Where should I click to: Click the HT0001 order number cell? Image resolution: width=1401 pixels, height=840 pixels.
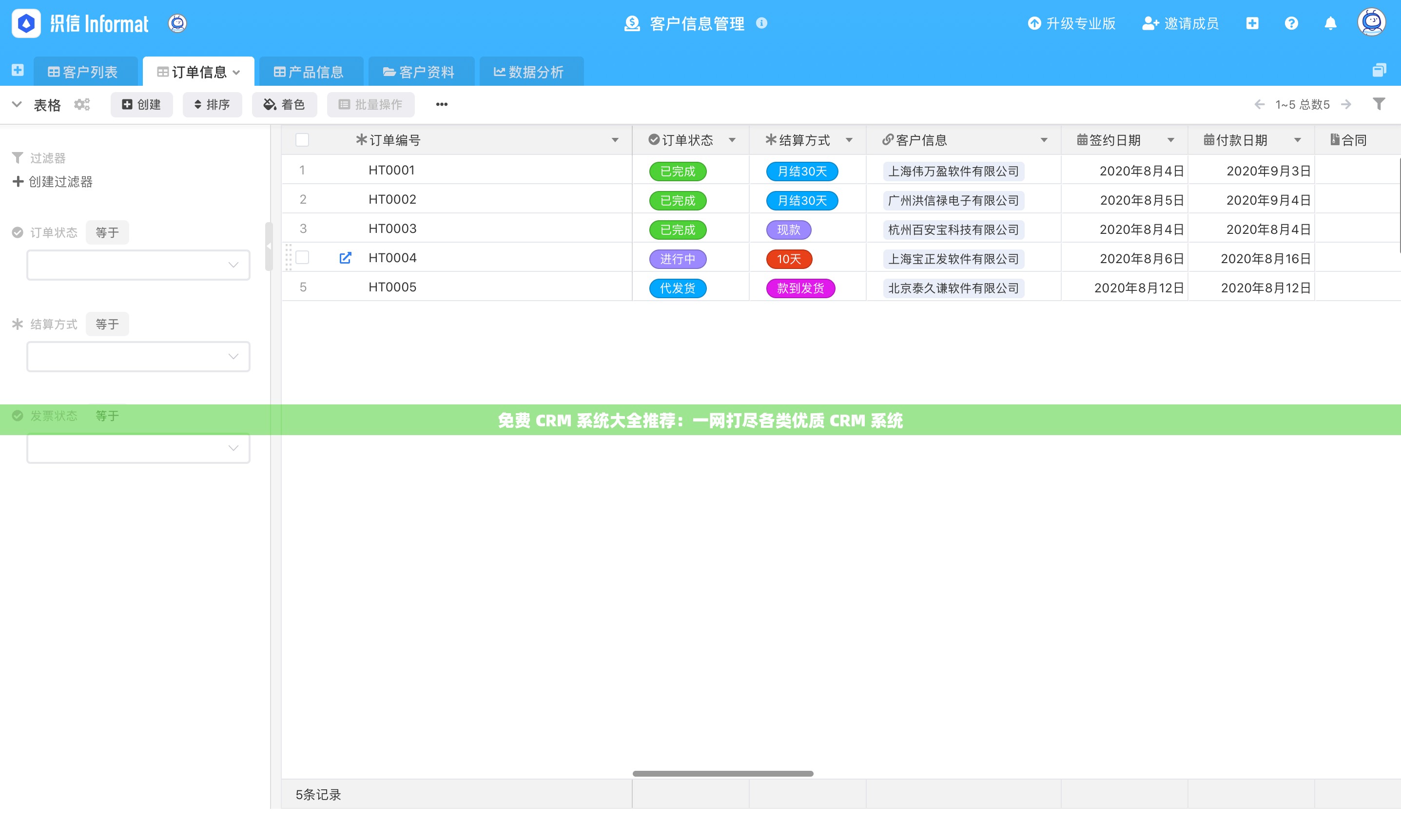[x=392, y=170]
